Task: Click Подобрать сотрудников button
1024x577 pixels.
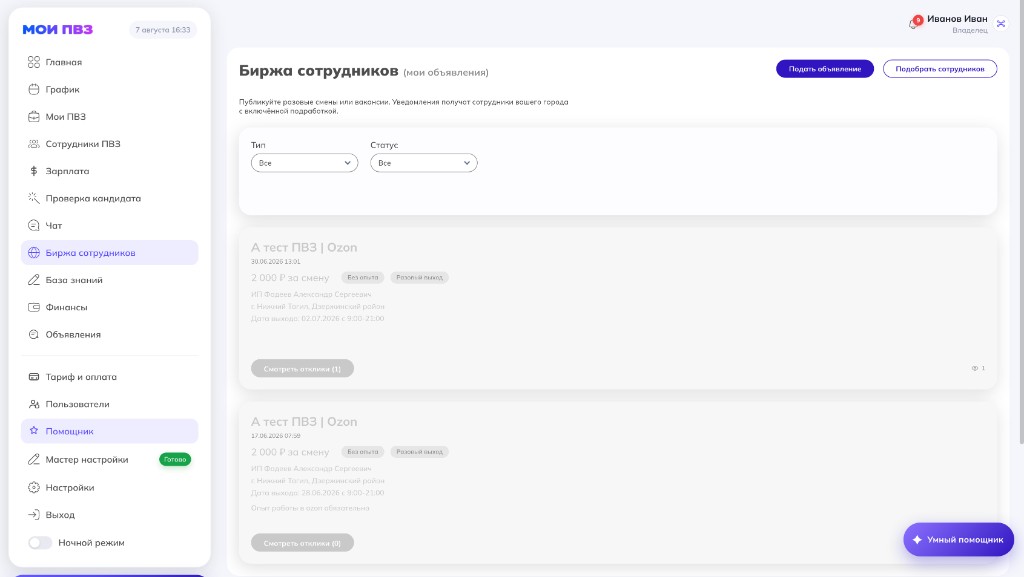Action: (940, 69)
